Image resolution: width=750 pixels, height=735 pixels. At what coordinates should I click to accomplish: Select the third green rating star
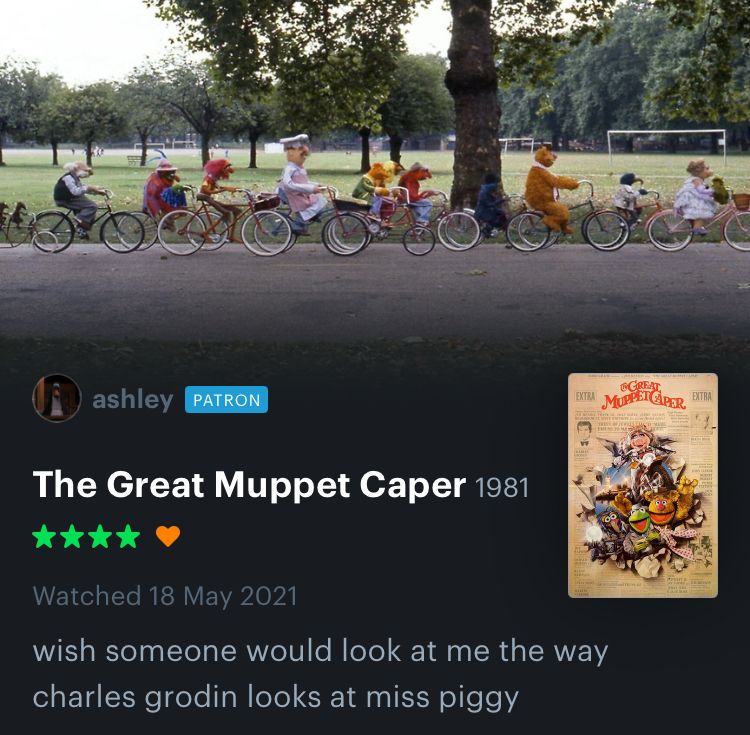click(100, 536)
